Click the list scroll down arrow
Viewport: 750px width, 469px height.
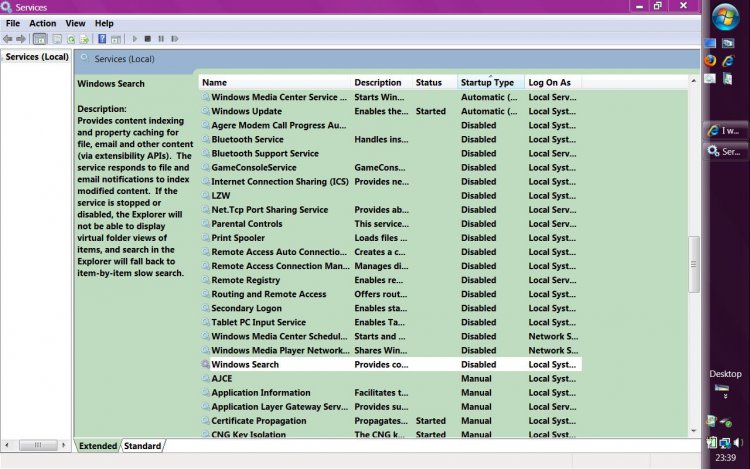click(x=694, y=431)
